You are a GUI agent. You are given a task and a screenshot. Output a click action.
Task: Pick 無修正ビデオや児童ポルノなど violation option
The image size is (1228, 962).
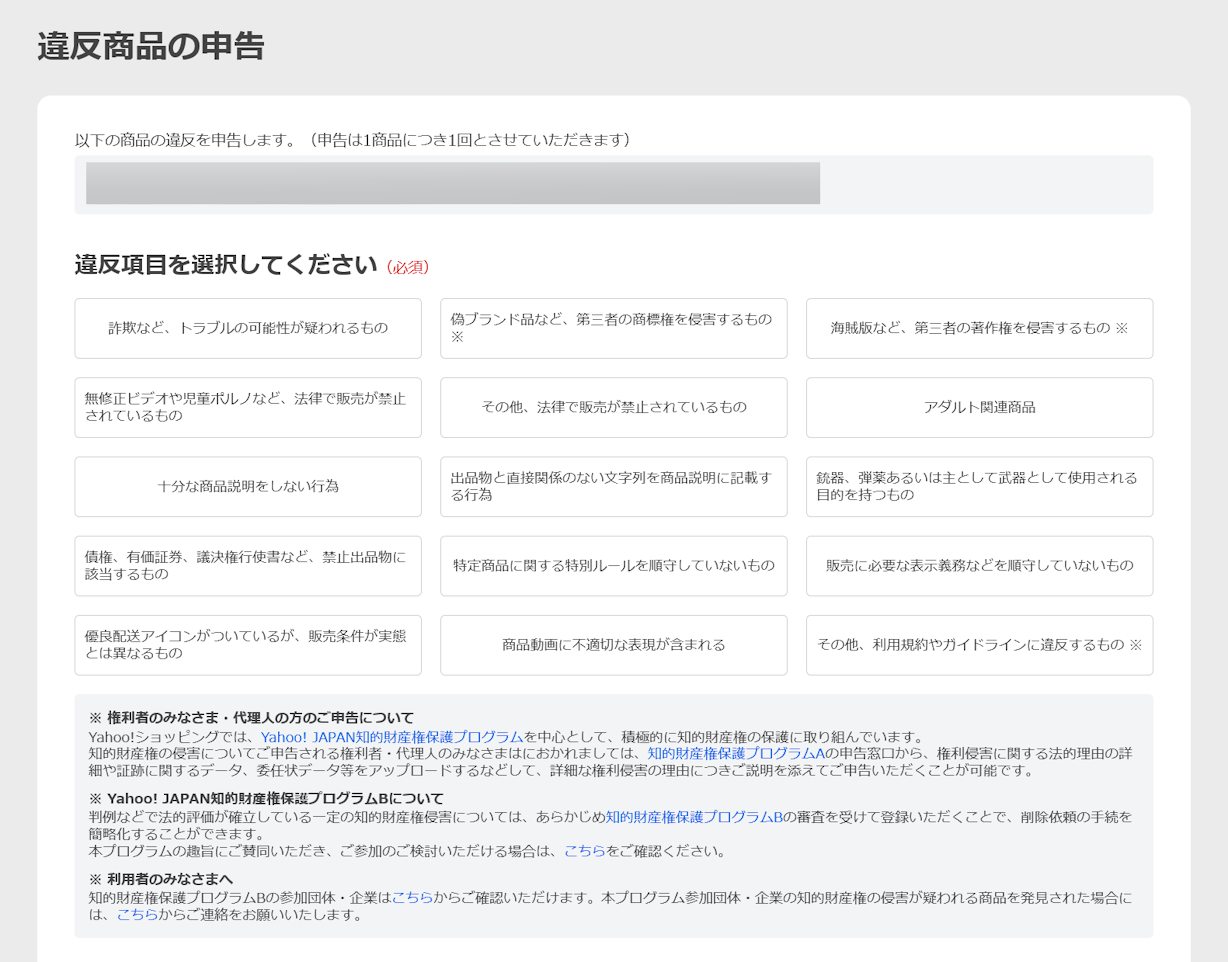248,407
